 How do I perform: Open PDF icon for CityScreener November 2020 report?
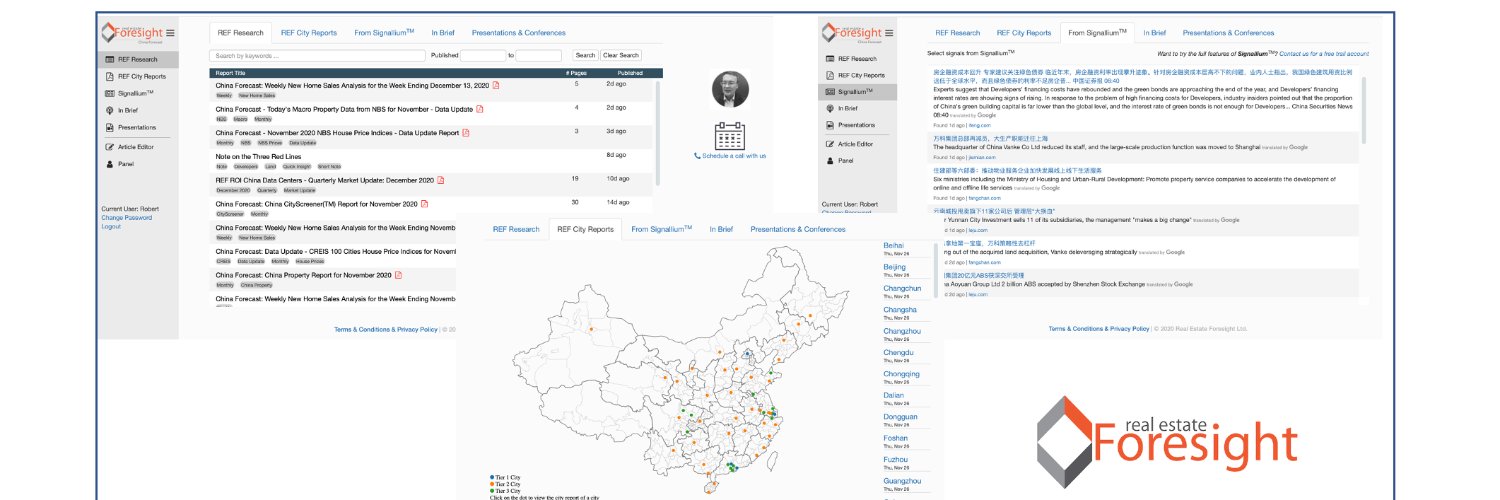425,203
